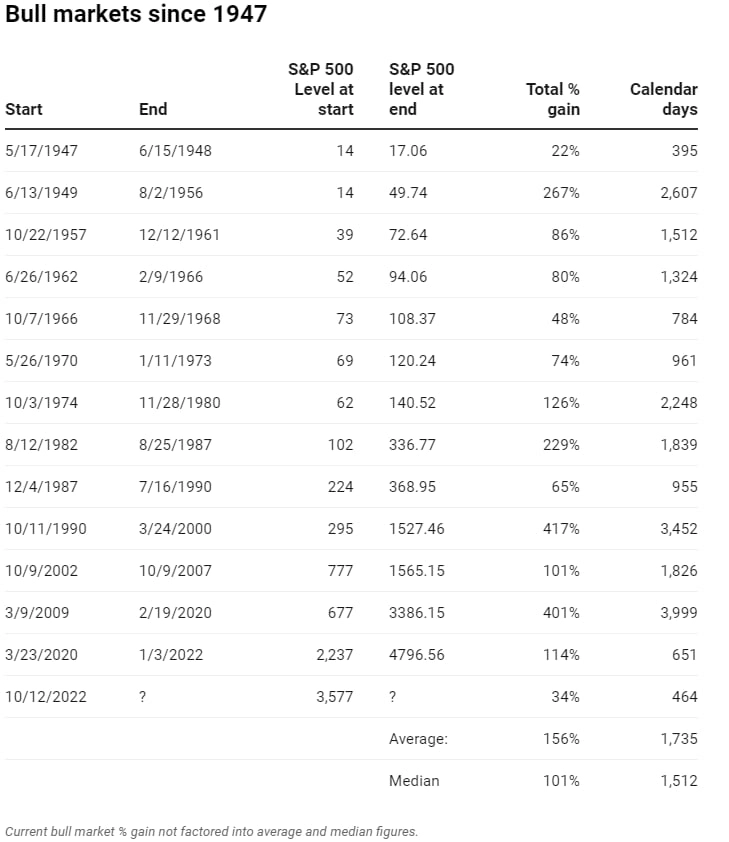Click the "S&P 500 Level at start" header

coord(320,89)
